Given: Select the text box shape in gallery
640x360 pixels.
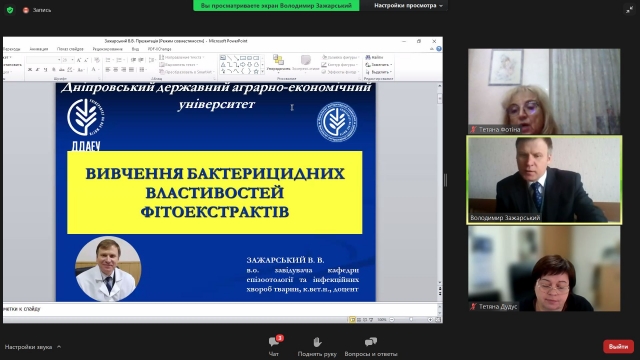Looking at the screenshot, I should click(223, 58).
